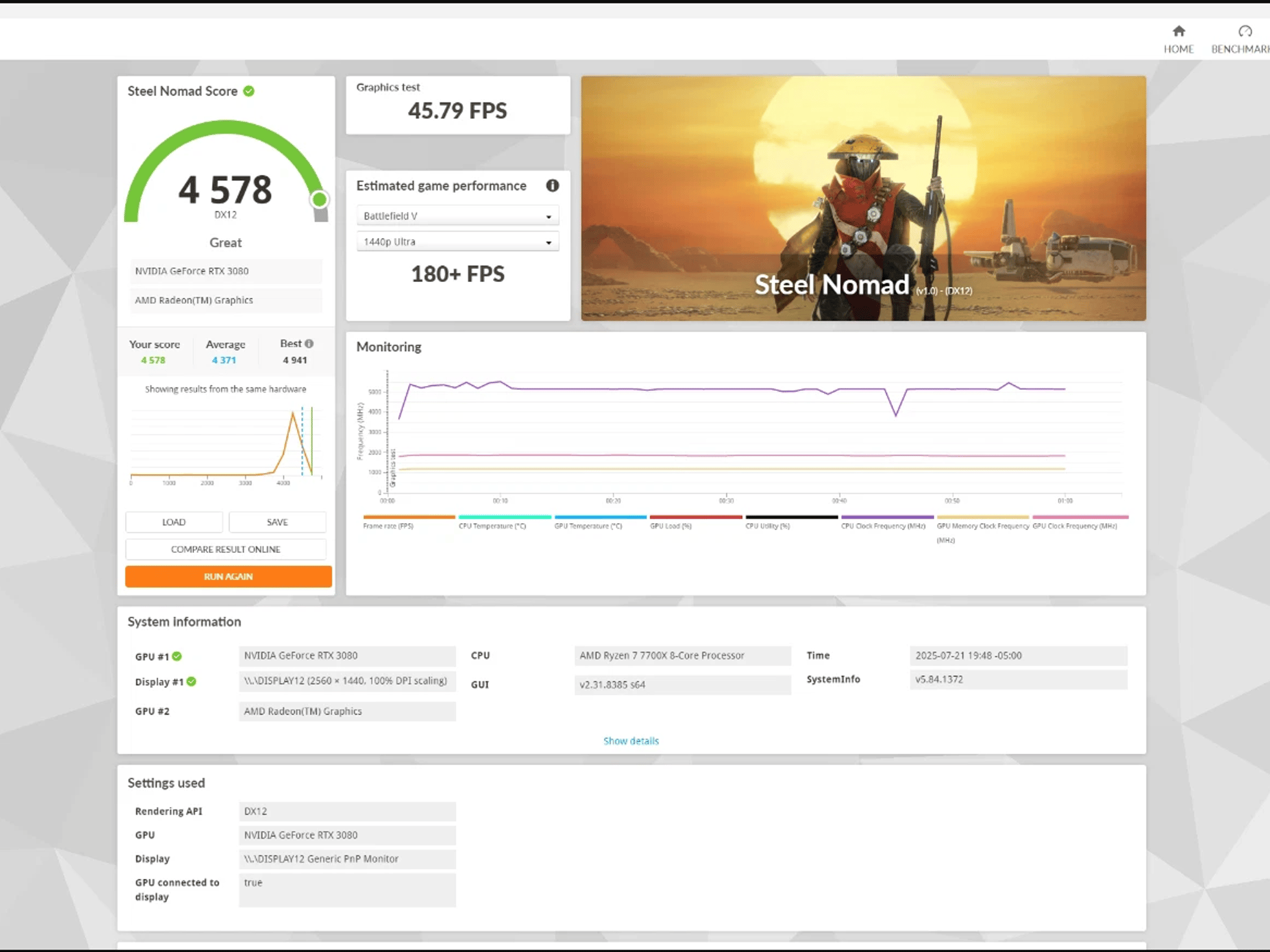This screenshot has width=1270, height=952.
Task: Toggle the GPU Load (%) legend series
Action: pyautogui.click(x=696, y=521)
